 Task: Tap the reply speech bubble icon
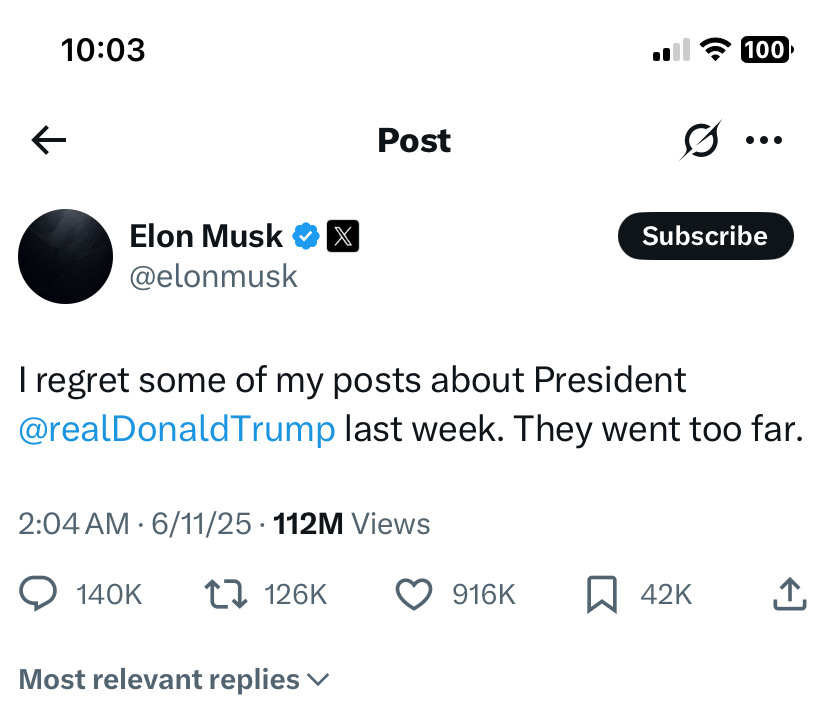pyautogui.click(x=38, y=594)
